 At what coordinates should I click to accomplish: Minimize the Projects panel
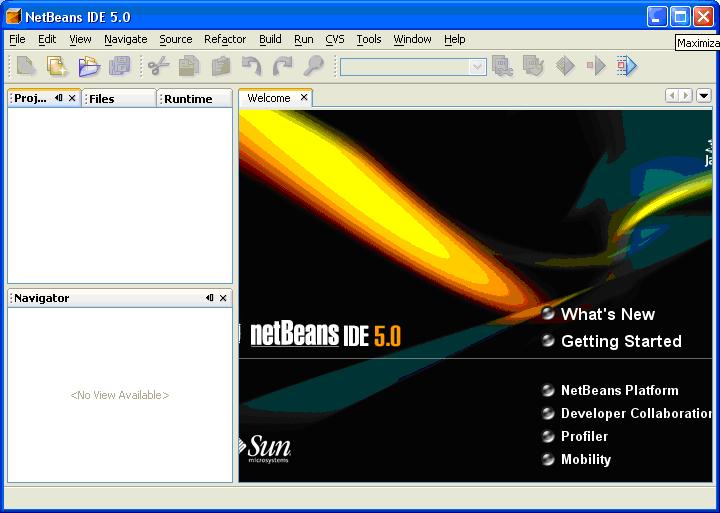[x=58, y=98]
